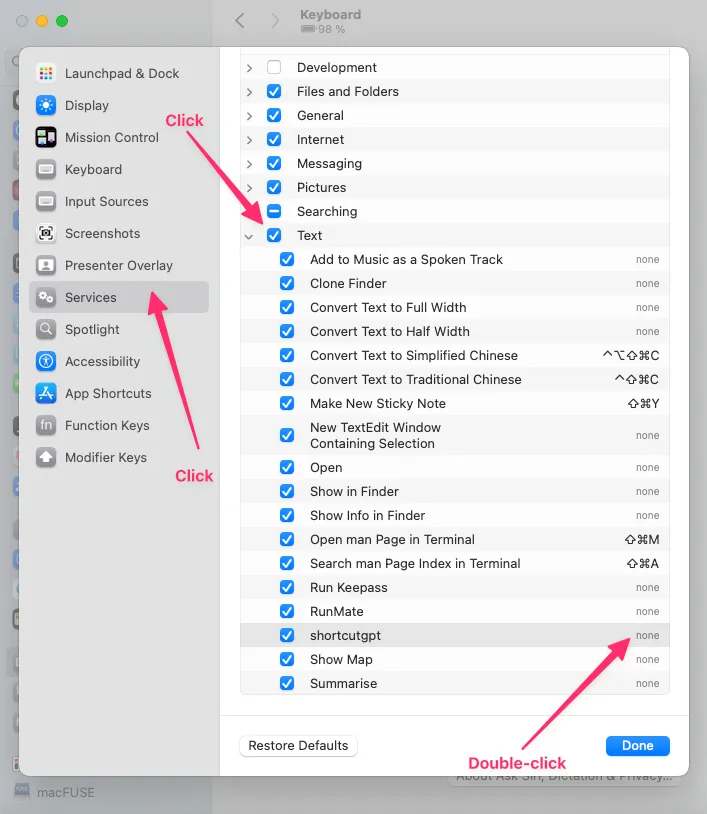Select the 'Add to Music as a Spoken Track' row

coord(455,260)
